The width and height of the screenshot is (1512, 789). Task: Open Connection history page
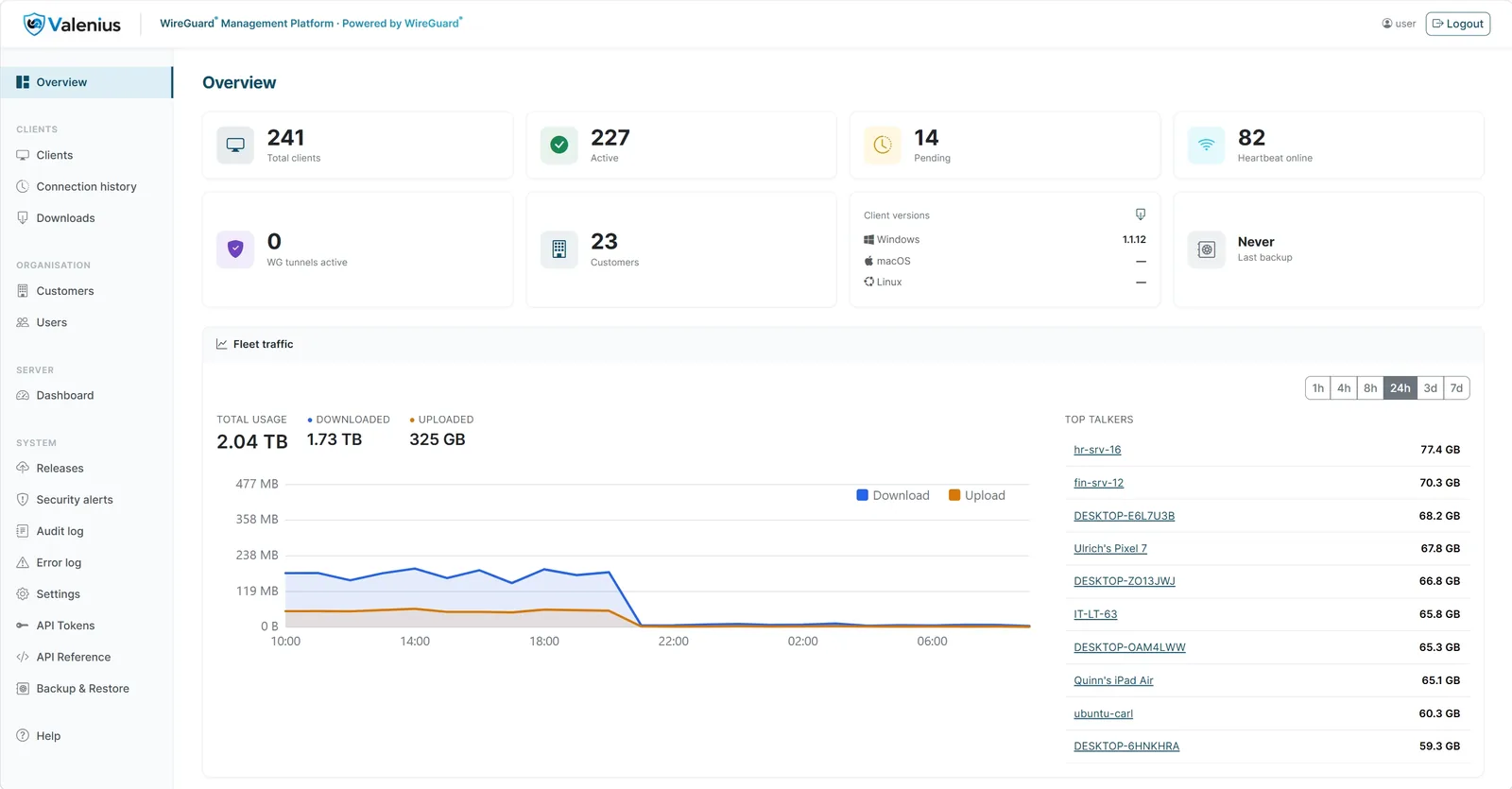(86, 186)
